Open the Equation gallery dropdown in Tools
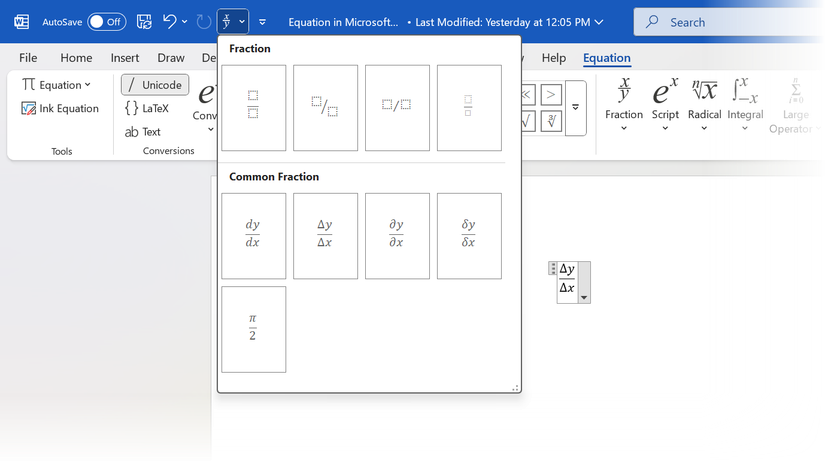 [x=56, y=85]
